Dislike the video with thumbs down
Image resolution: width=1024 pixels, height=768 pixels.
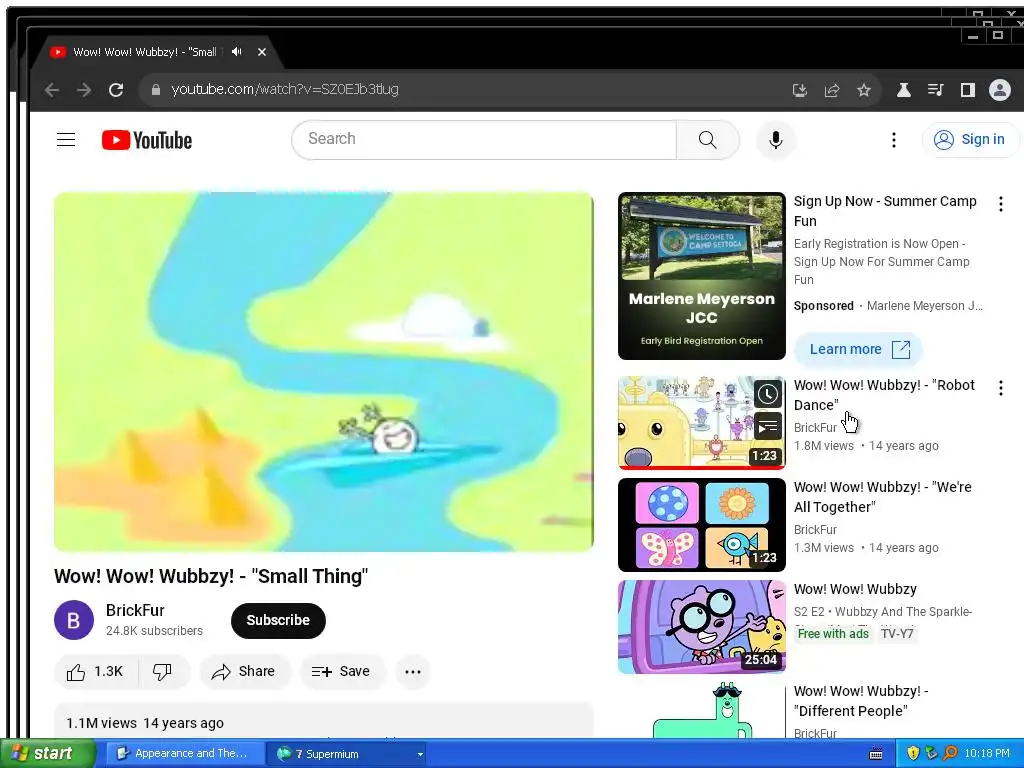[163, 671]
